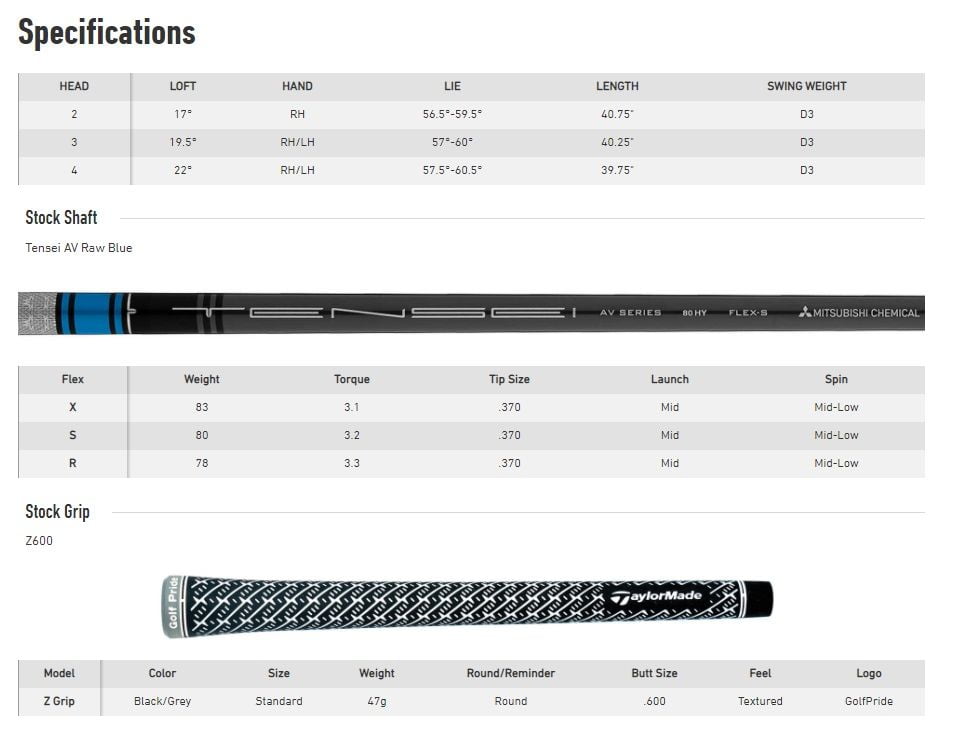Select the 39.75" length cell
The width and height of the screenshot is (960, 738).
coord(617,170)
